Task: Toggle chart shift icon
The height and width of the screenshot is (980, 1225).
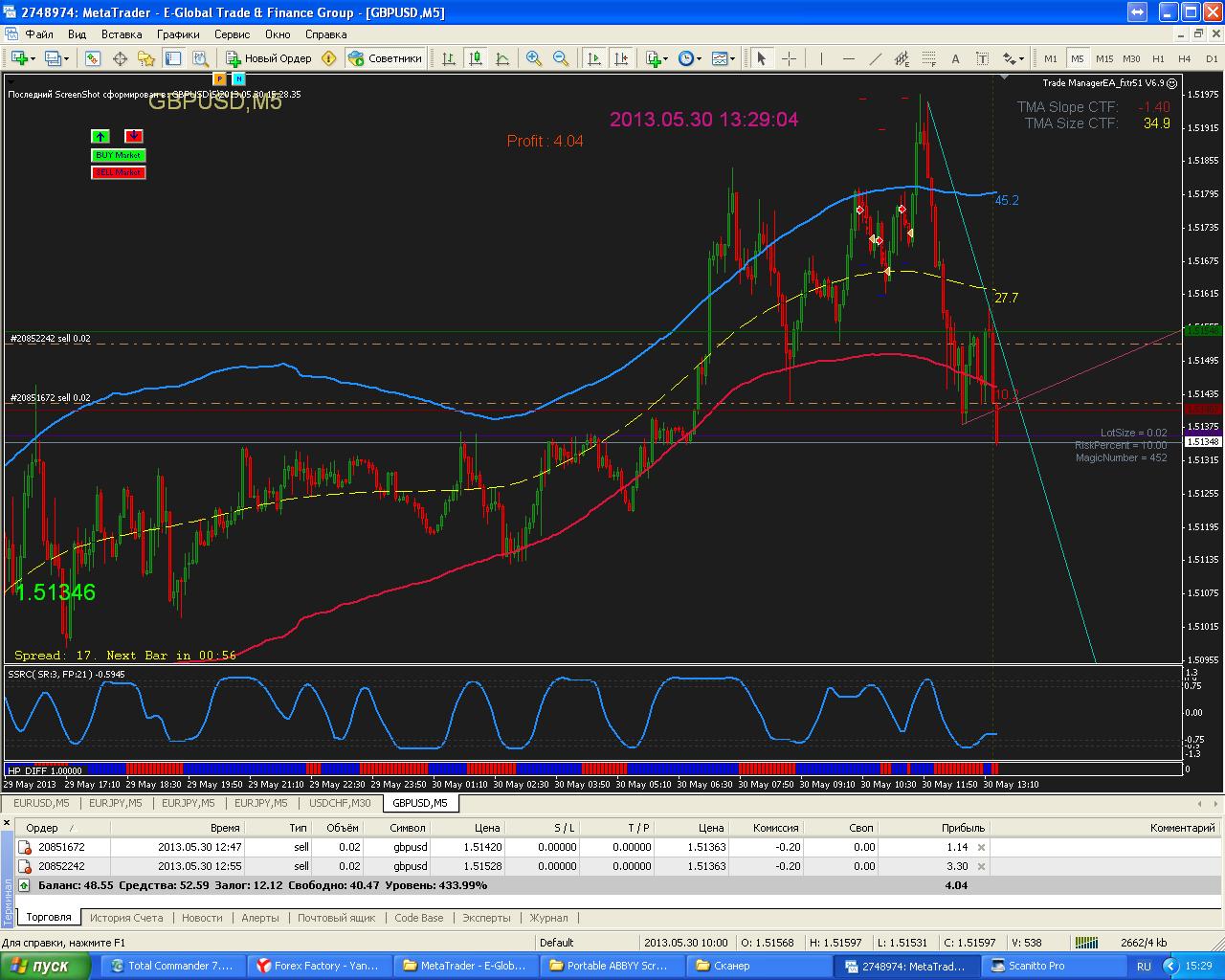Action: 621,58
